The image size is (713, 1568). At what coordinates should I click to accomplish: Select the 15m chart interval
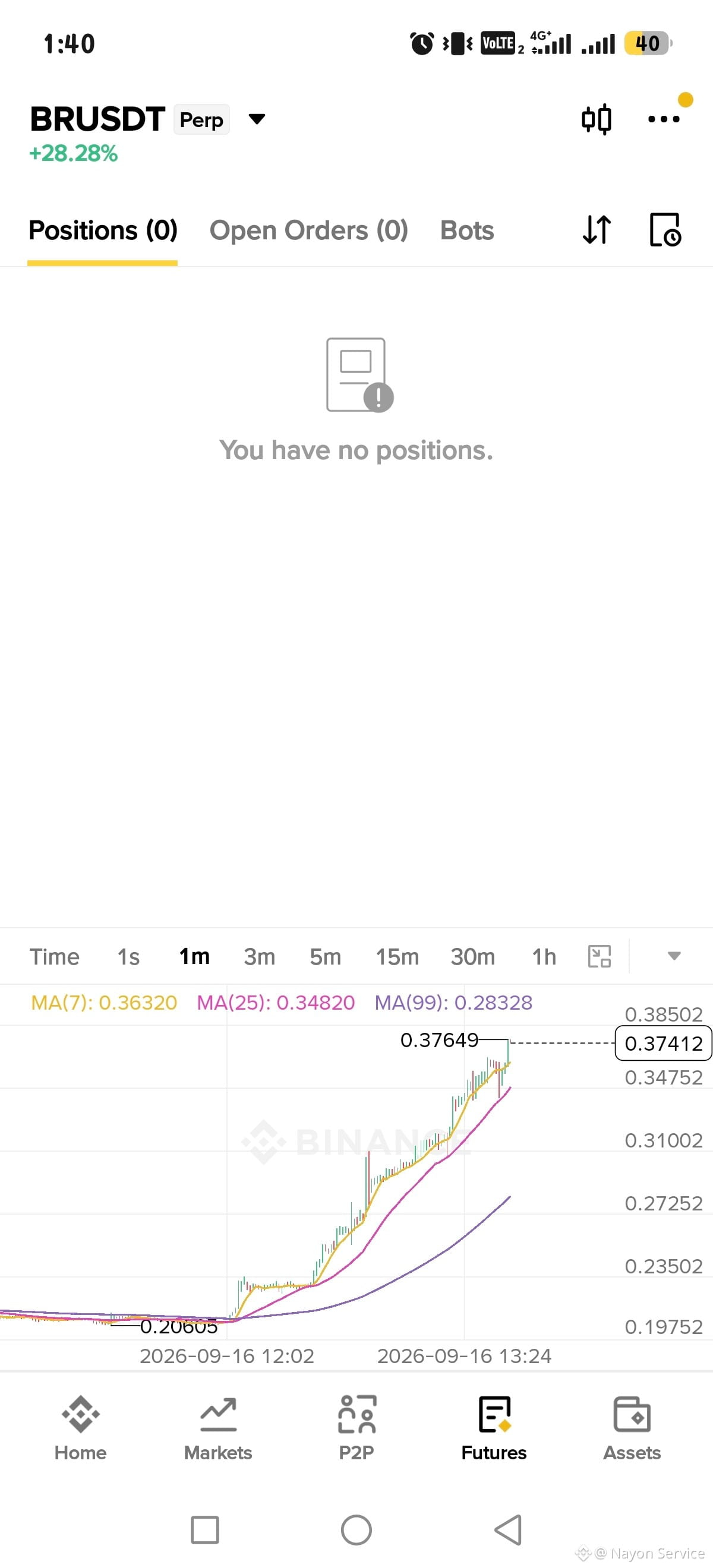click(397, 956)
